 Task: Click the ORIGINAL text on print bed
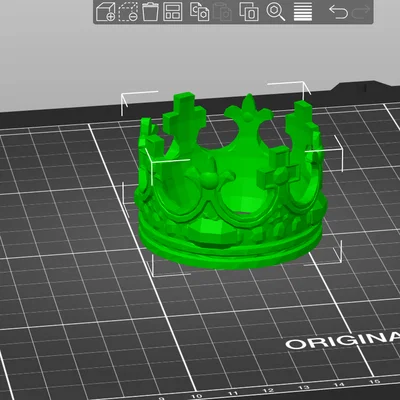coord(343,340)
